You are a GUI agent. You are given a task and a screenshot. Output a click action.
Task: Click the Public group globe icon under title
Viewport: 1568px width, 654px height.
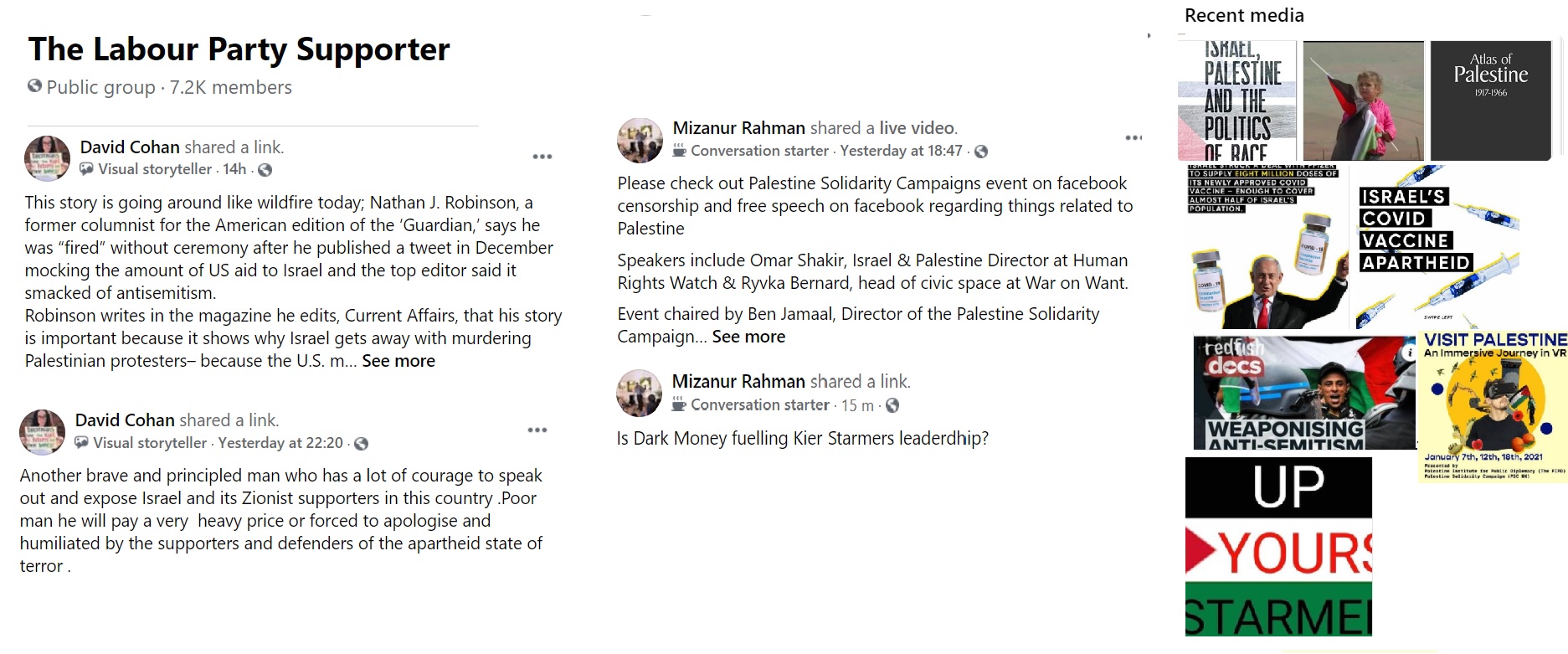point(34,86)
